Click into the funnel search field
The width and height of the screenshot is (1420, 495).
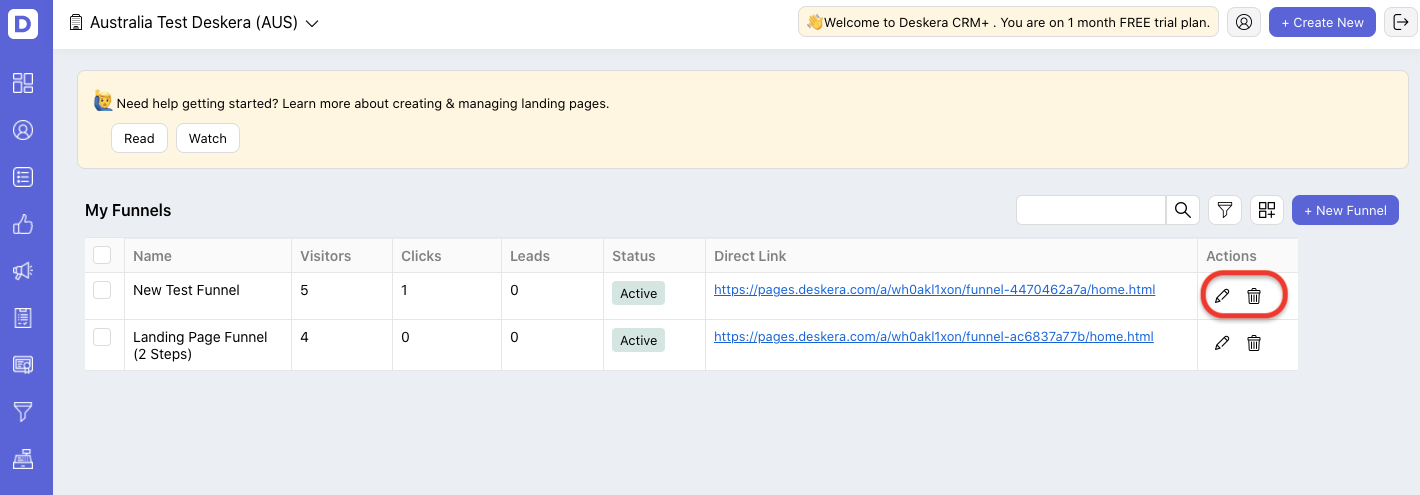point(1091,210)
